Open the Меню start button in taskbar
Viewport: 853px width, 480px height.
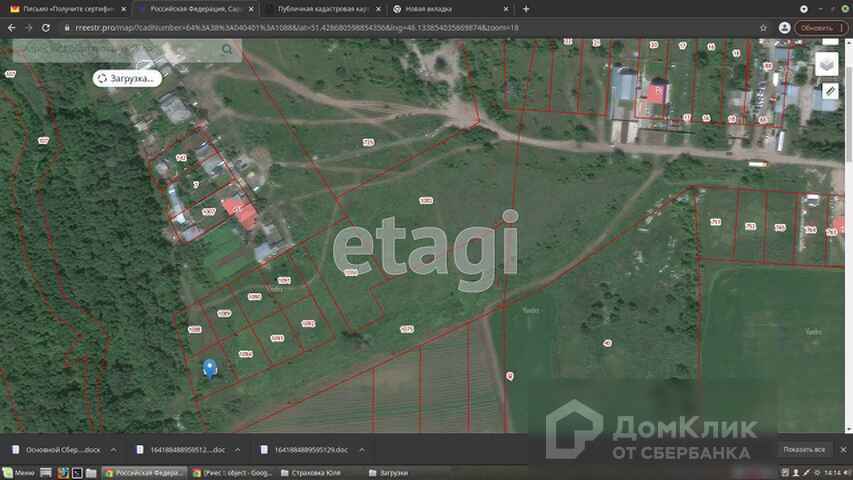[x=19, y=473]
